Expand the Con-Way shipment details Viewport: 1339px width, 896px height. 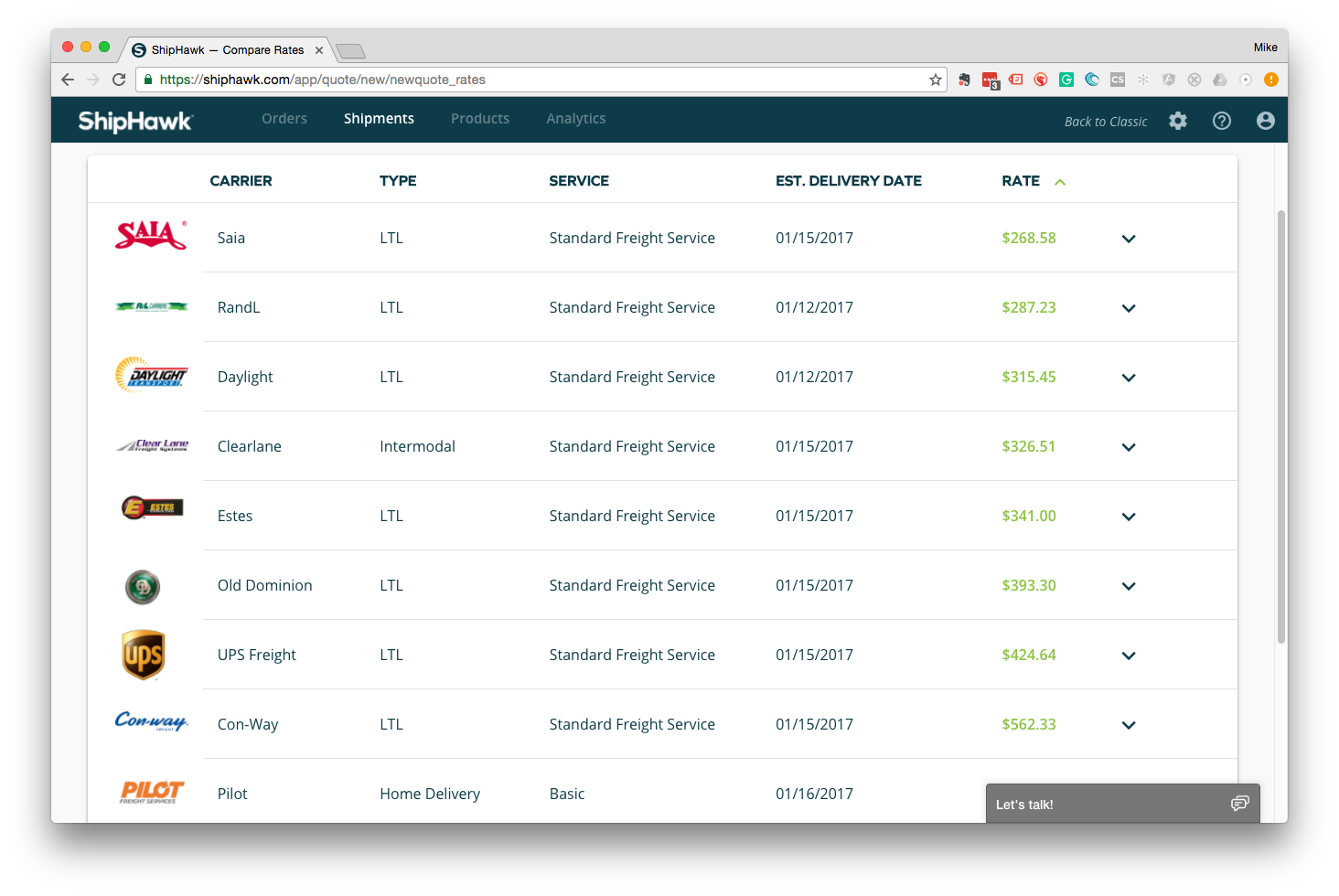[x=1128, y=725]
